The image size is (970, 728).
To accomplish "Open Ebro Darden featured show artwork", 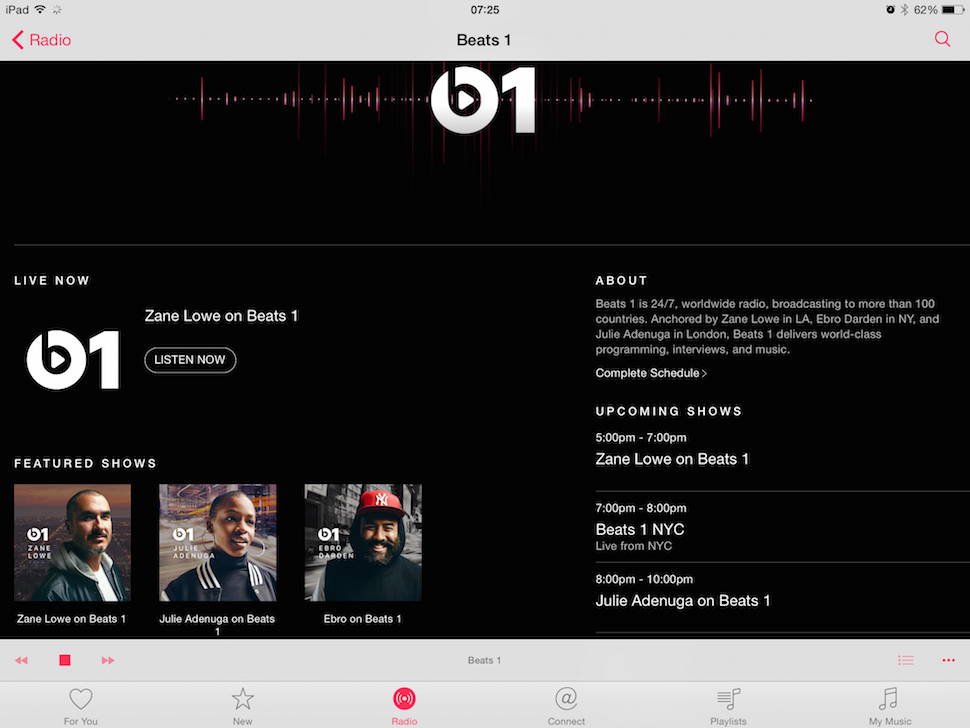I will tap(363, 542).
